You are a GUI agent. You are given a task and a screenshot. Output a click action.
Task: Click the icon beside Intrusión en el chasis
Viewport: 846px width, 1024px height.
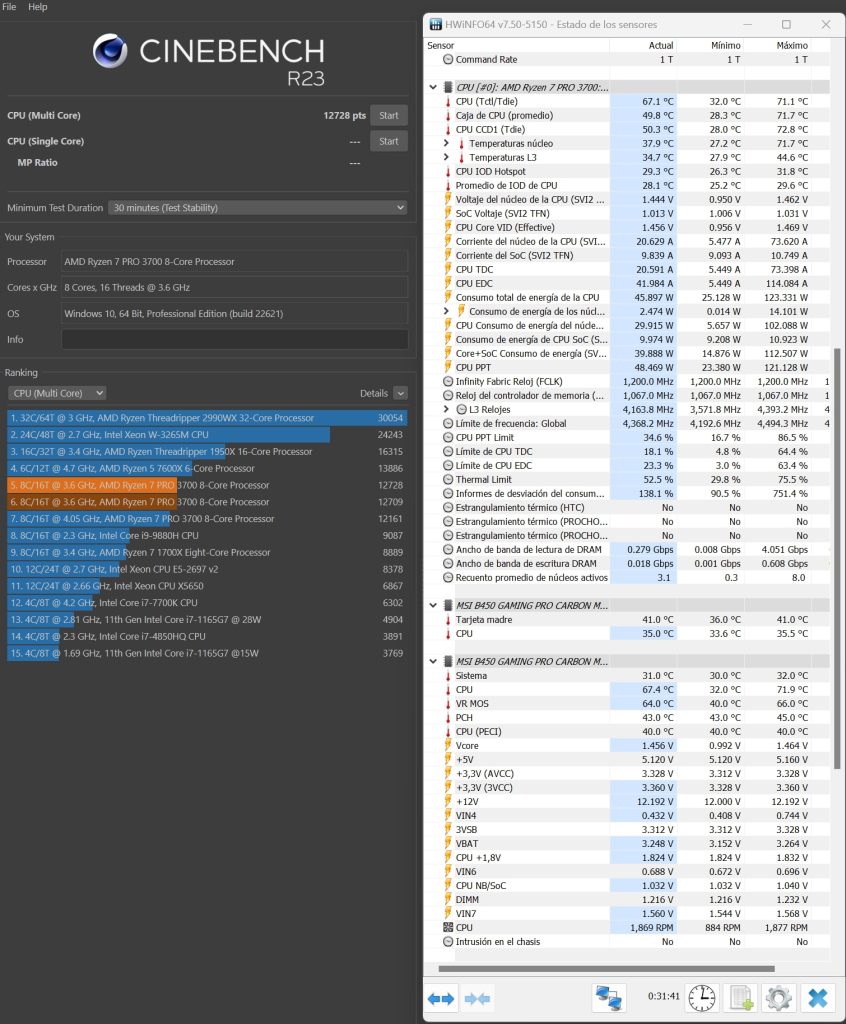pyautogui.click(x=448, y=942)
